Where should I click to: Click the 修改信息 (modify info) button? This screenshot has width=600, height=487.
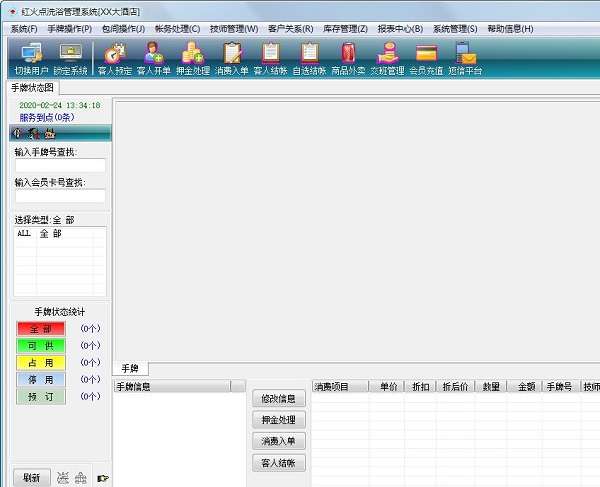click(x=278, y=399)
